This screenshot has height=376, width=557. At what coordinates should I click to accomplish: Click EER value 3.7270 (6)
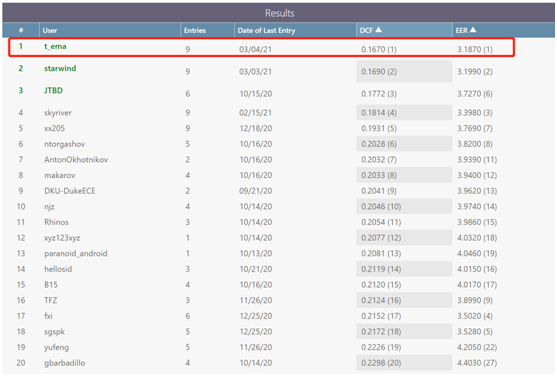pyautogui.click(x=475, y=94)
